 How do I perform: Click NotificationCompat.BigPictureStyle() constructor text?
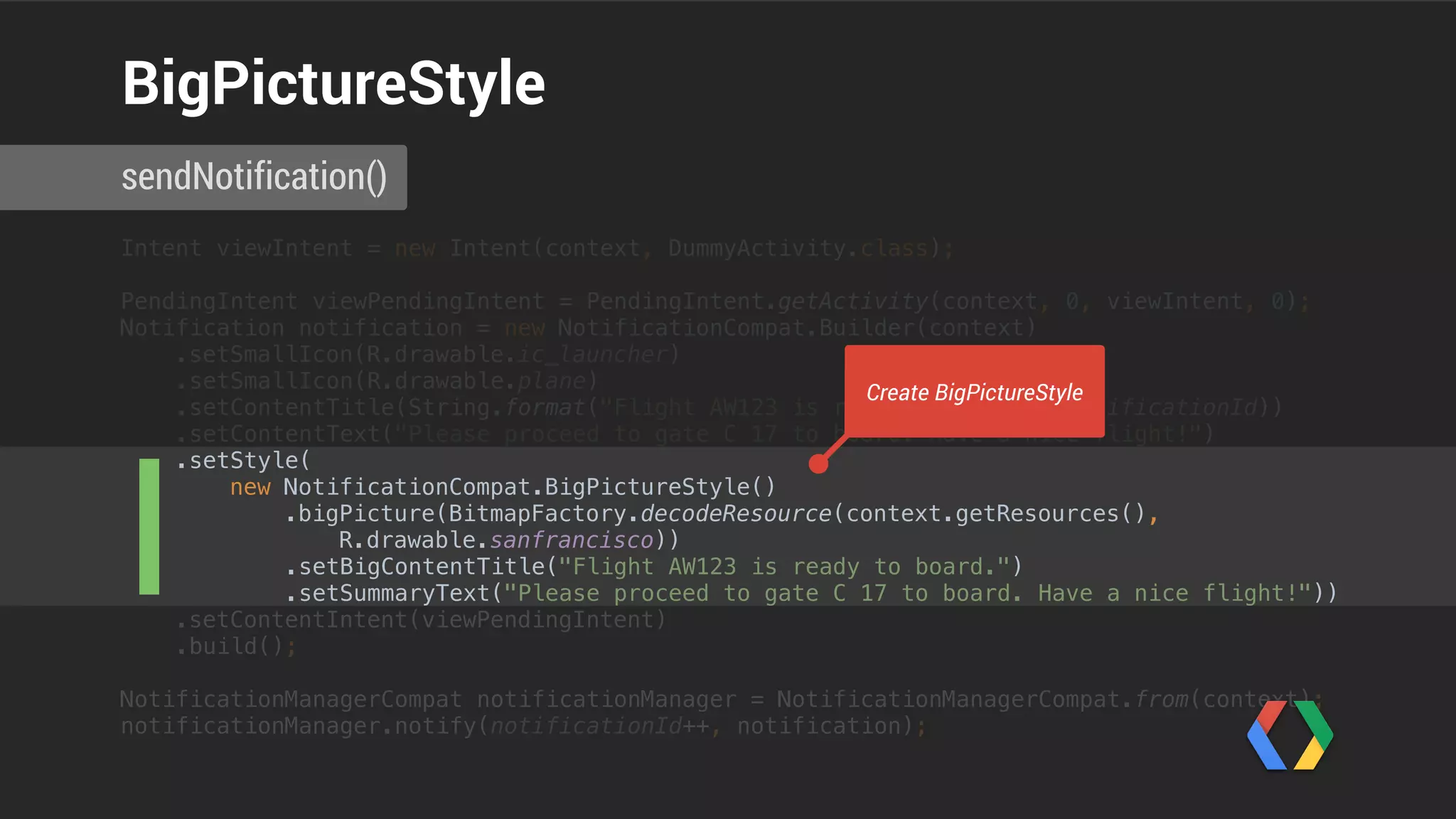click(529, 488)
